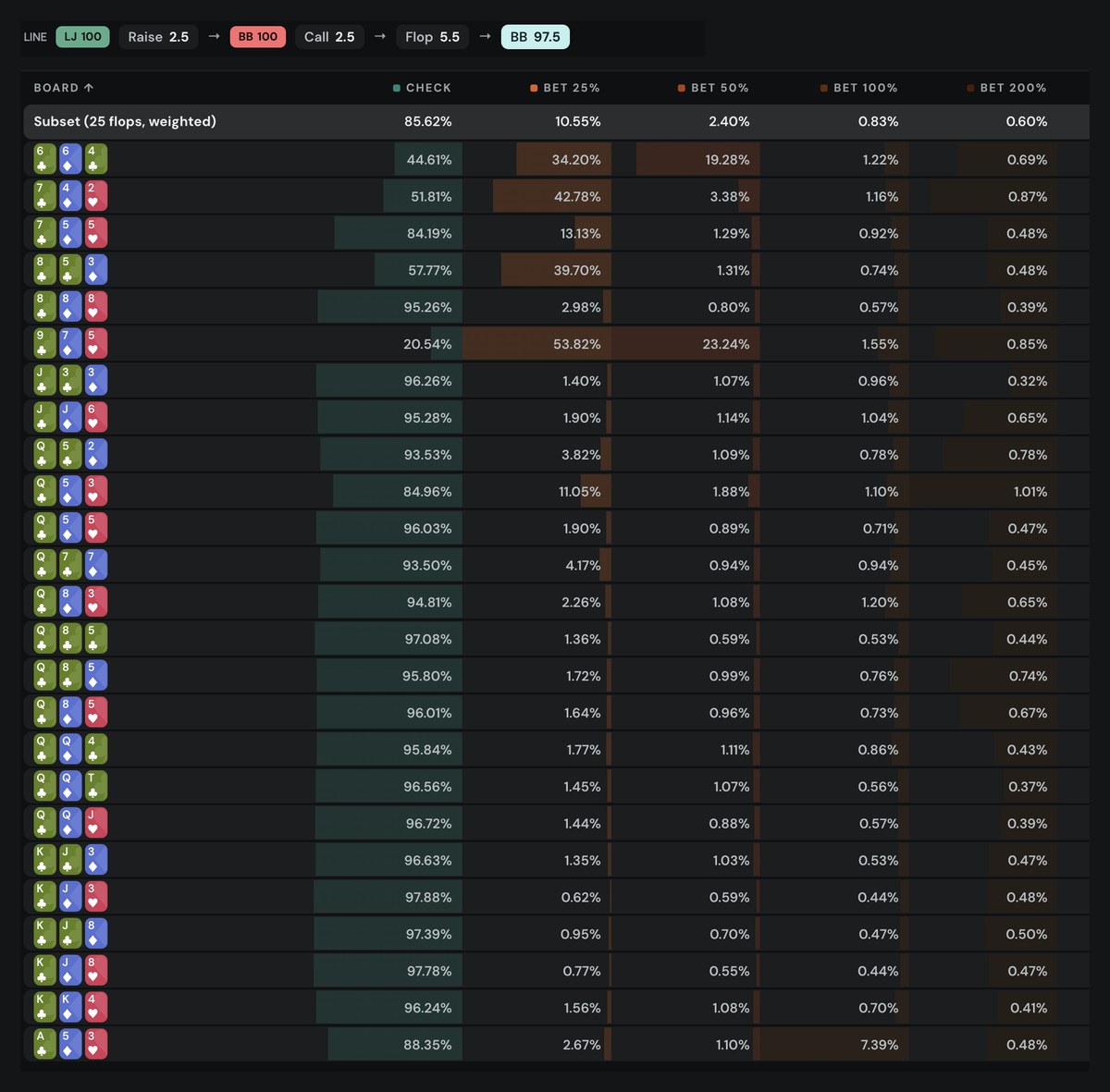This screenshot has width=1110, height=1092.
Task: Open the 7♣ 4♦ 2♥ flop cards
Action: (x=70, y=196)
